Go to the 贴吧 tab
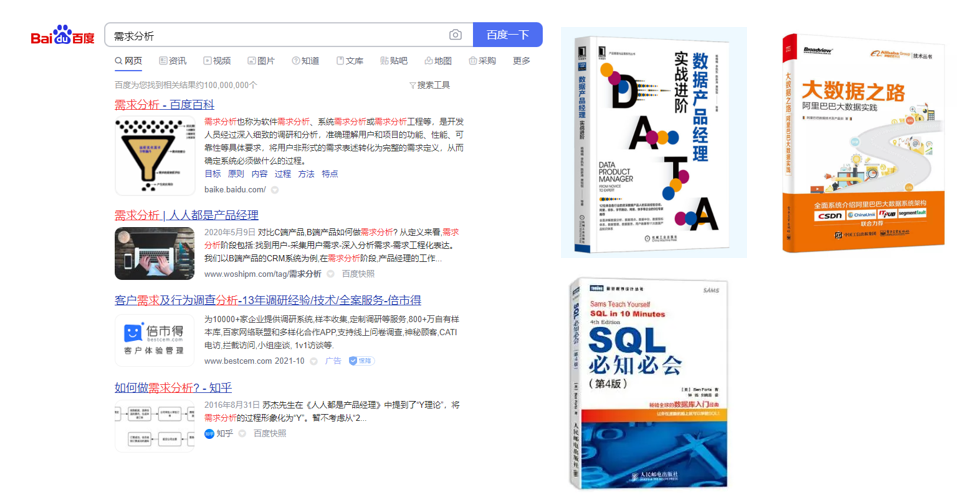971x496 pixels. pos(394,61)
